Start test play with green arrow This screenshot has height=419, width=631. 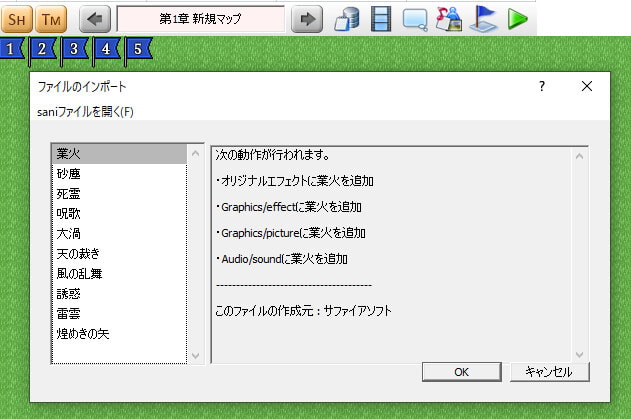(518, 19)
